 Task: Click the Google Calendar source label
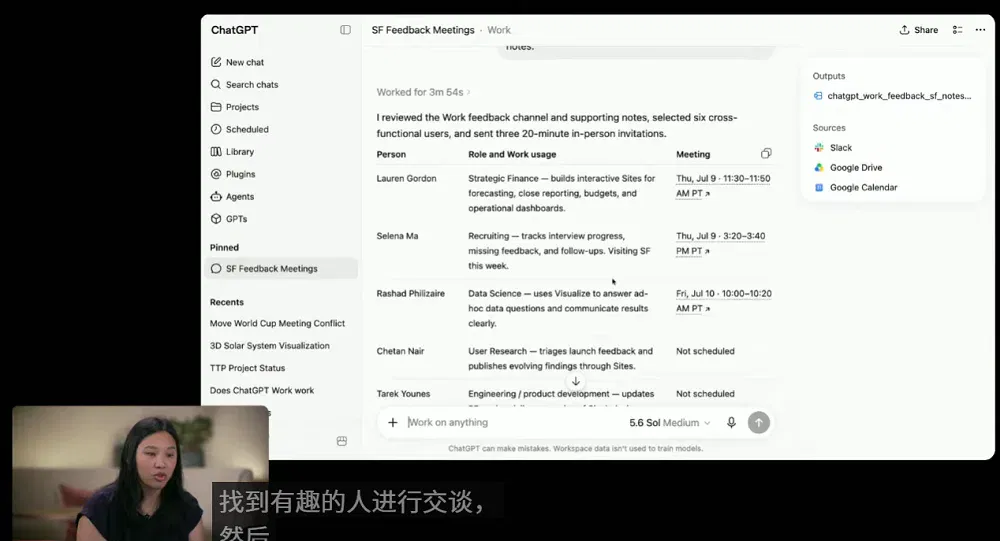point(864,187)
